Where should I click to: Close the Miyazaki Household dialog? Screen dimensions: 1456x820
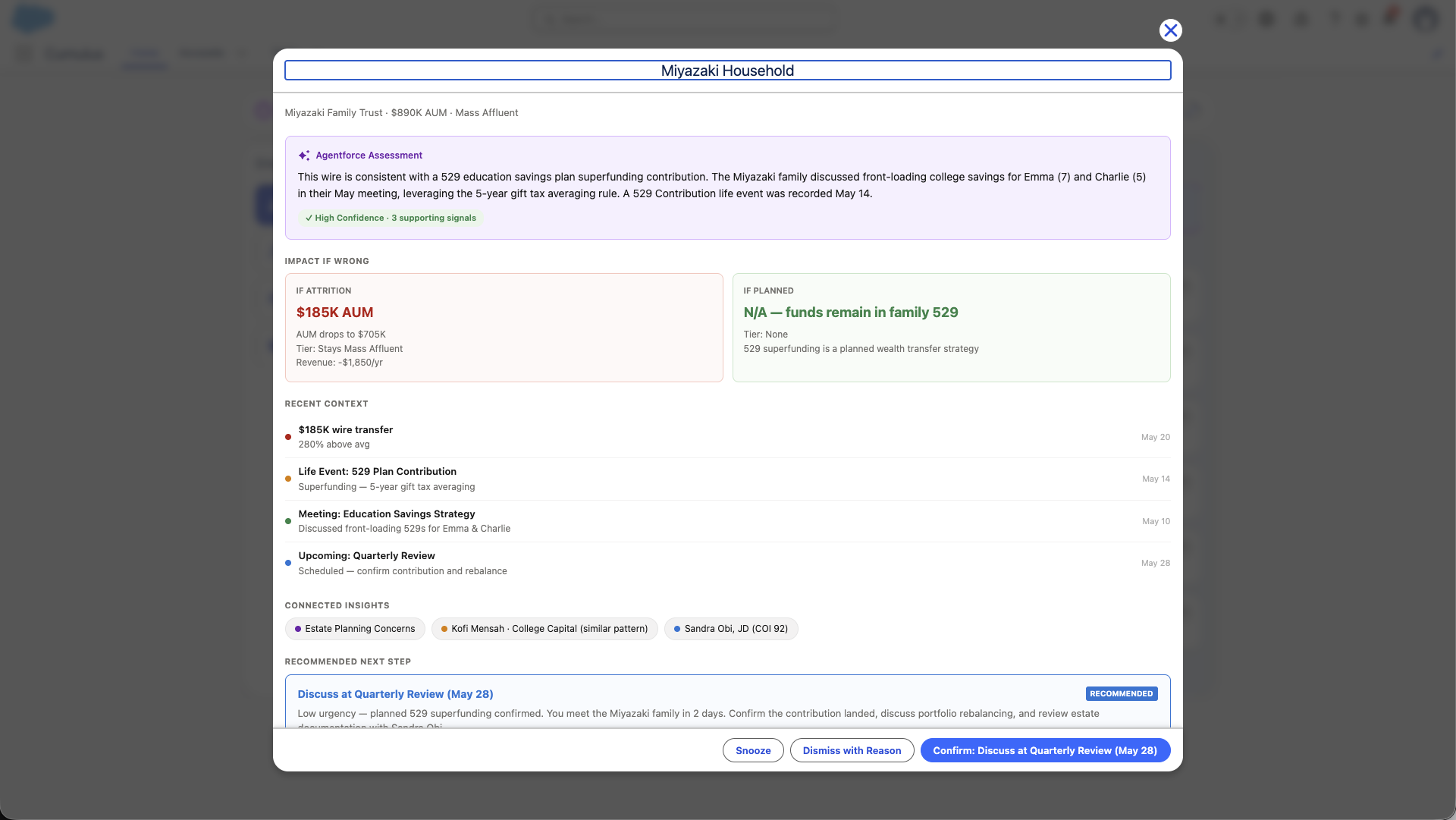tap(1170, 30)
